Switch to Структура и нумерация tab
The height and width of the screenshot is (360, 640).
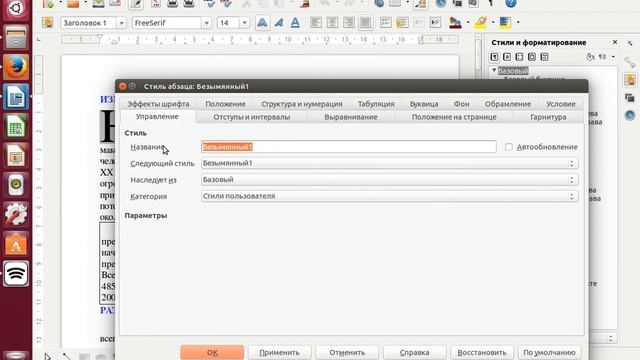(x=302, y=104)
